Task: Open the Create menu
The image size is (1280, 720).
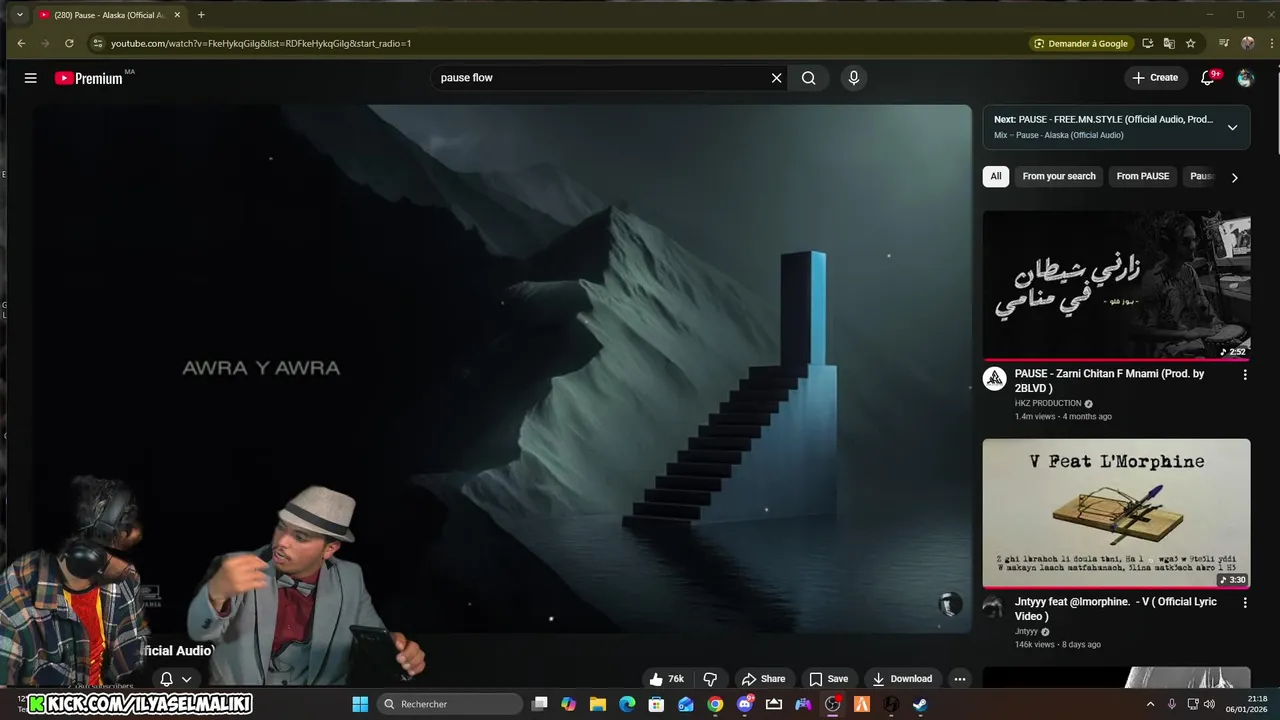Action: coord(1155,78)
